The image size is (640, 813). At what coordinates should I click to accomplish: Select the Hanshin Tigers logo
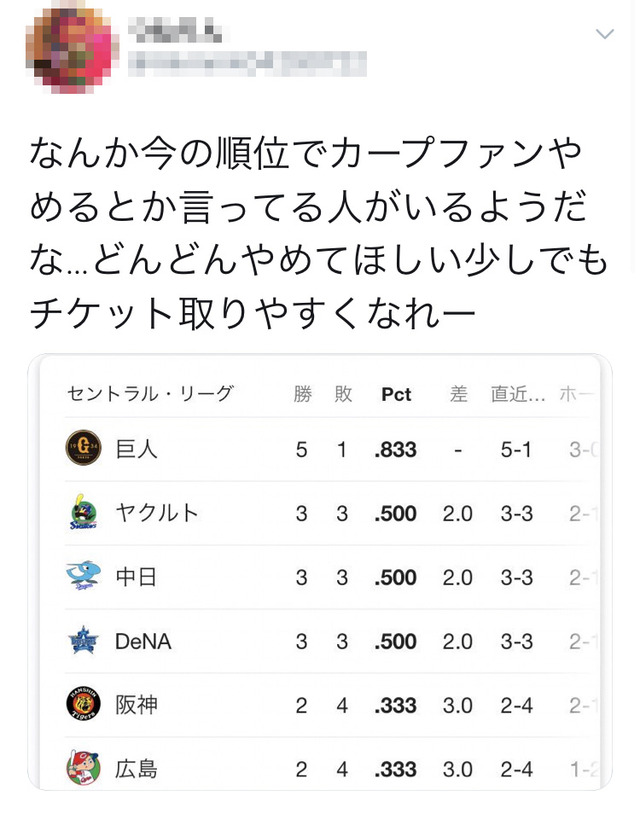(84, 704)
